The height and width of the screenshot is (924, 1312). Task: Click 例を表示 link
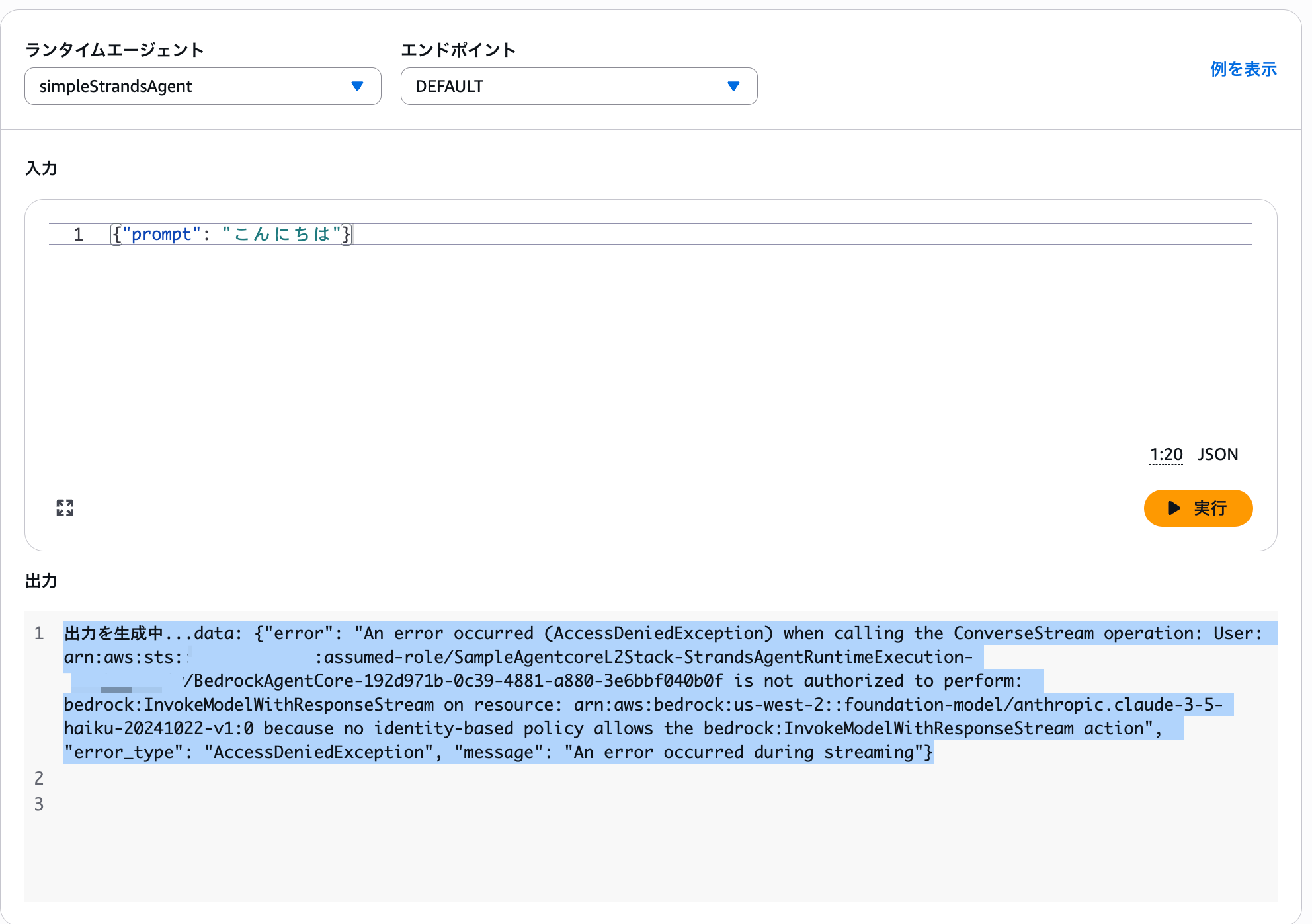pos(1243,69)
